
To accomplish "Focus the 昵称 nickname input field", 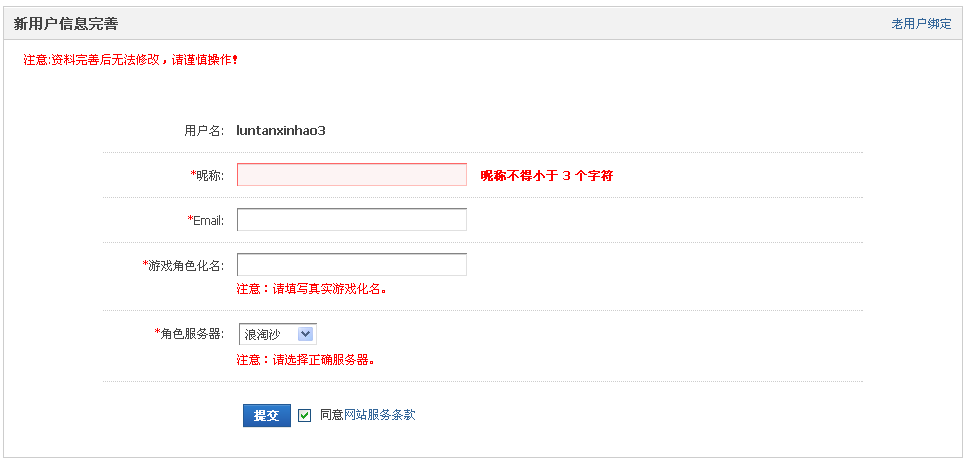I will click(352, 175).
